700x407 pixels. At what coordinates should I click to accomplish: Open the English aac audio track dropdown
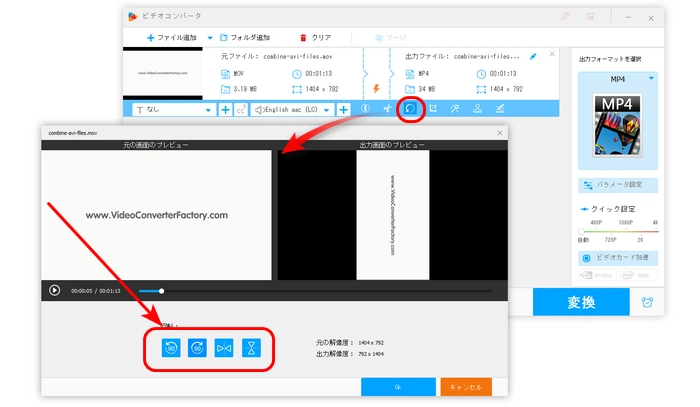pyautogui.click(x=328, y=109)
